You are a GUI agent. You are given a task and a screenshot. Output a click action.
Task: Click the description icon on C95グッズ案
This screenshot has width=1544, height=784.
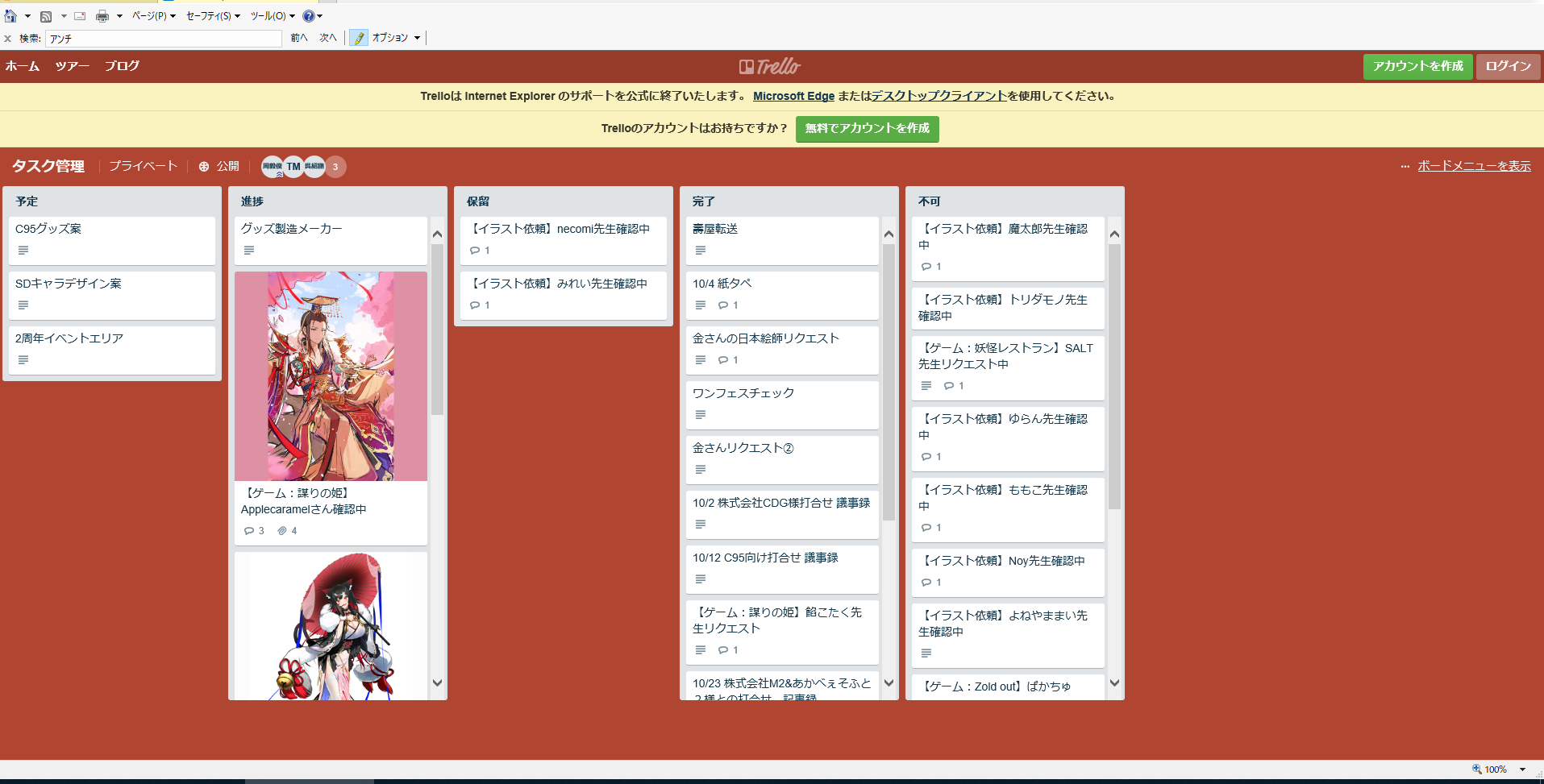23,251
